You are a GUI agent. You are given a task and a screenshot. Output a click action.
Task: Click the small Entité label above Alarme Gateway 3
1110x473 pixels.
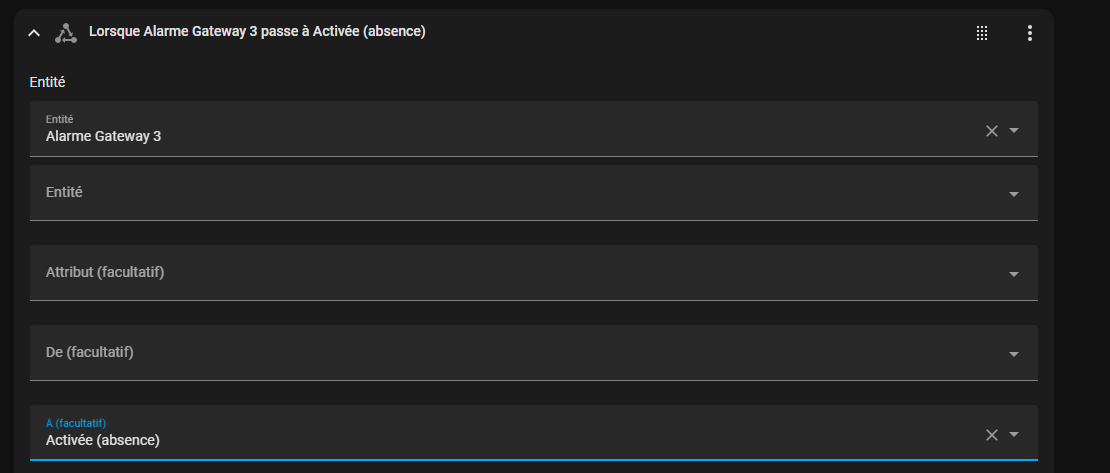pyautogui.click(x=59, y=119)
